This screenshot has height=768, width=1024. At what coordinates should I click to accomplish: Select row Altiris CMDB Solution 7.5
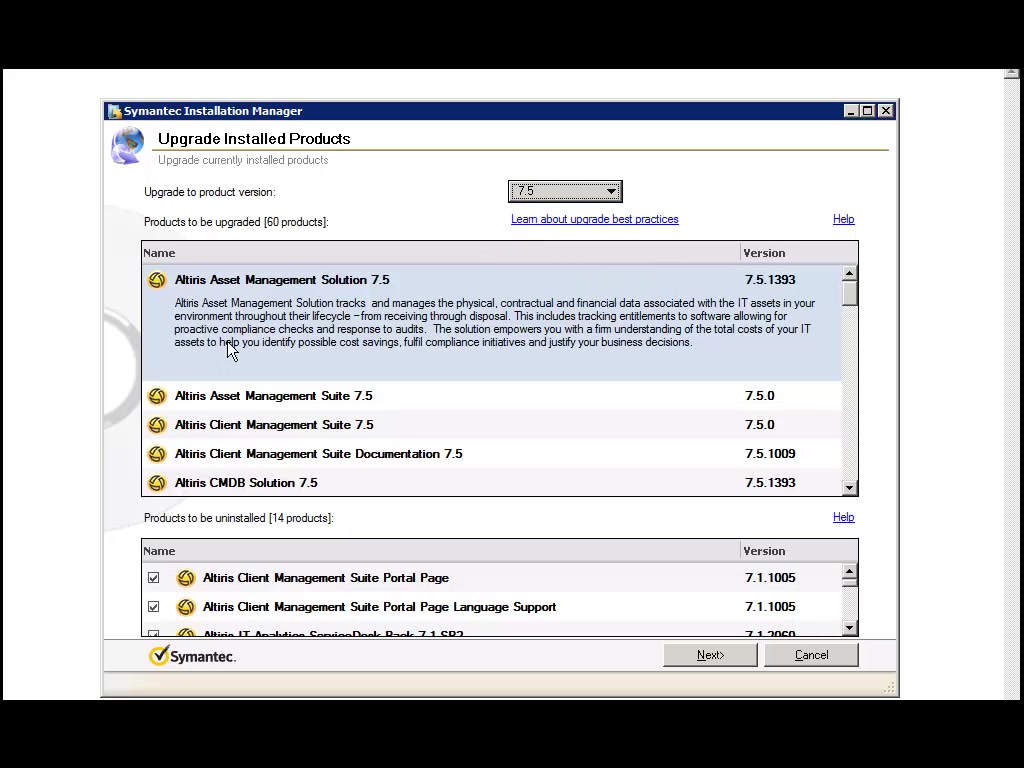click(x=492, y=483)
